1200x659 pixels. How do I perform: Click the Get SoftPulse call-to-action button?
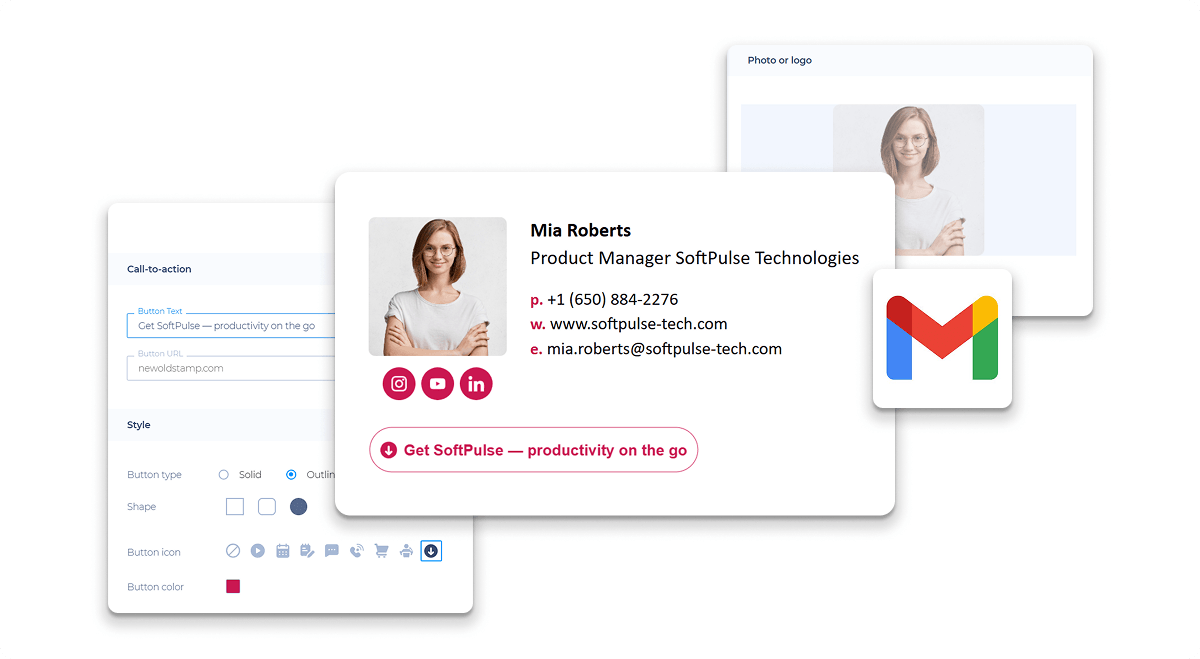point(533,450)
